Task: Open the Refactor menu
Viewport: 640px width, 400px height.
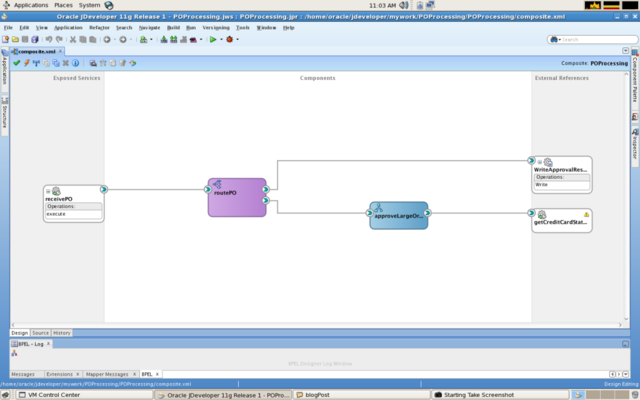Action: 99,28
